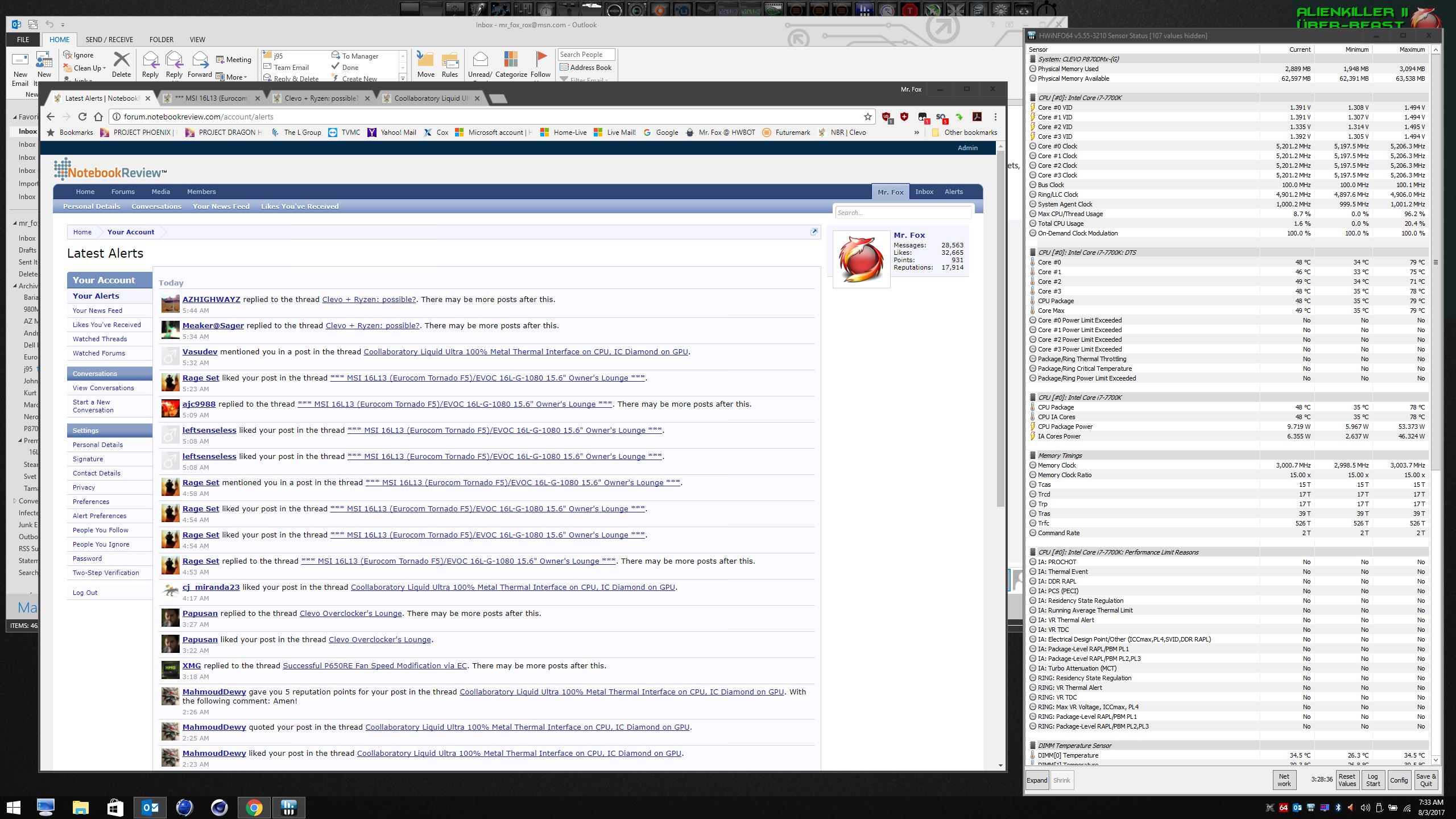Click the NotebookReview logo
The image size is (1456, 819).
click(x=110, y=169)
